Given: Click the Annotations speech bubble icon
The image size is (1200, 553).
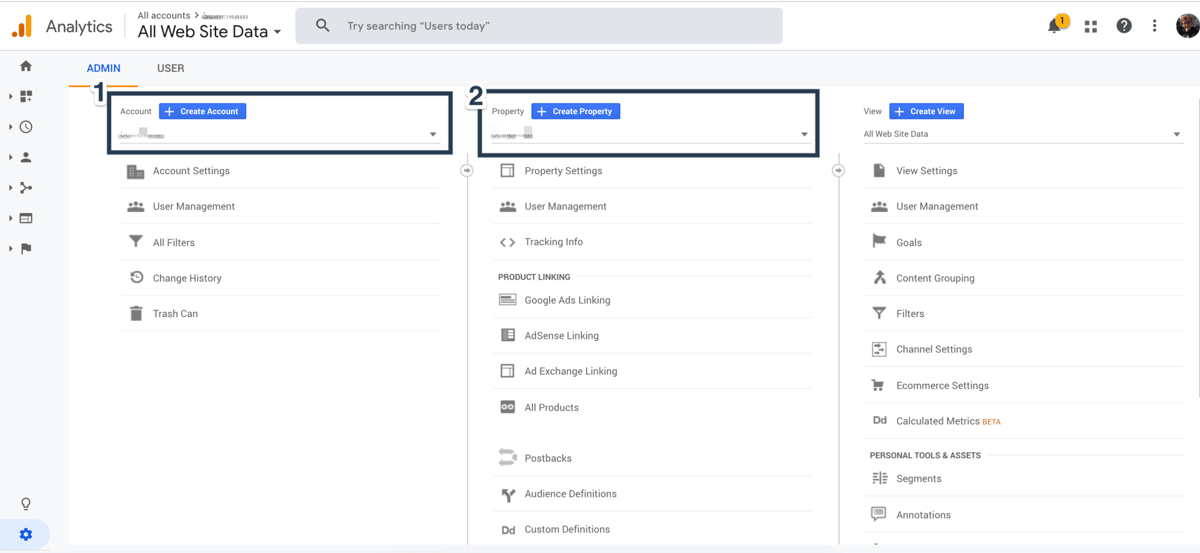Looking at the screenshot, I should click(878, 514).
